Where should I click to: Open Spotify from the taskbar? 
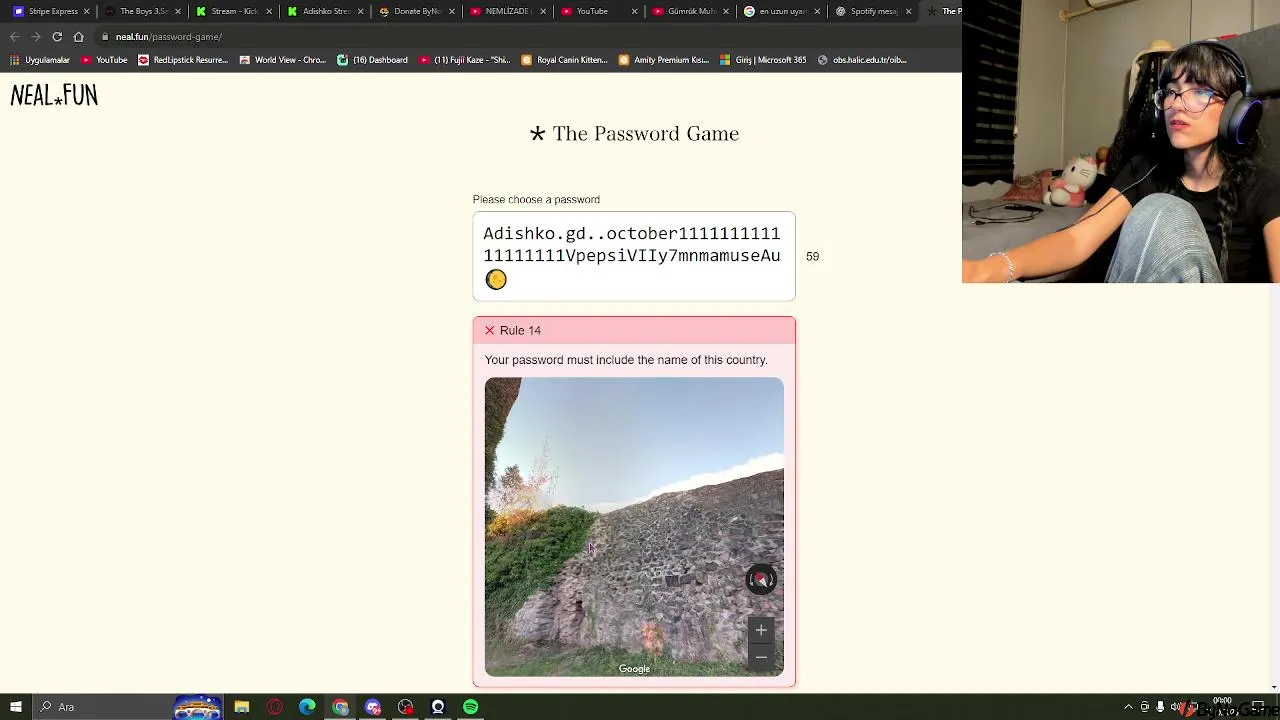click(471, 707)
